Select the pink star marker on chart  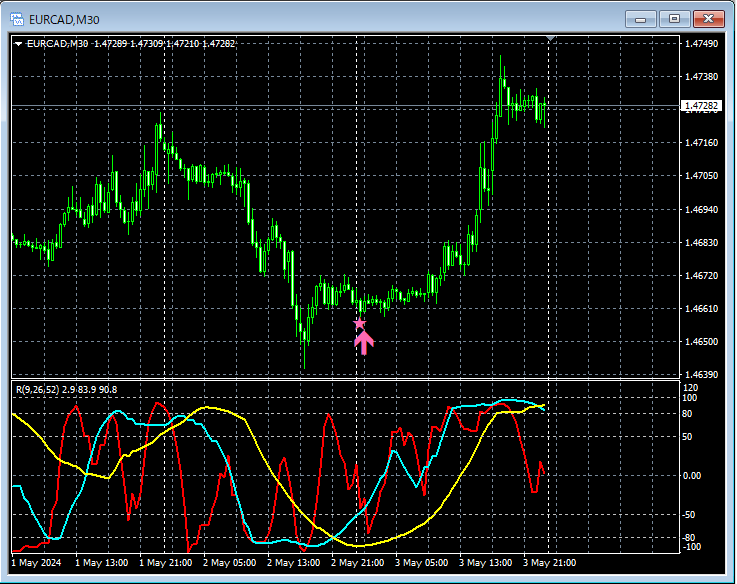click(360, 323)
